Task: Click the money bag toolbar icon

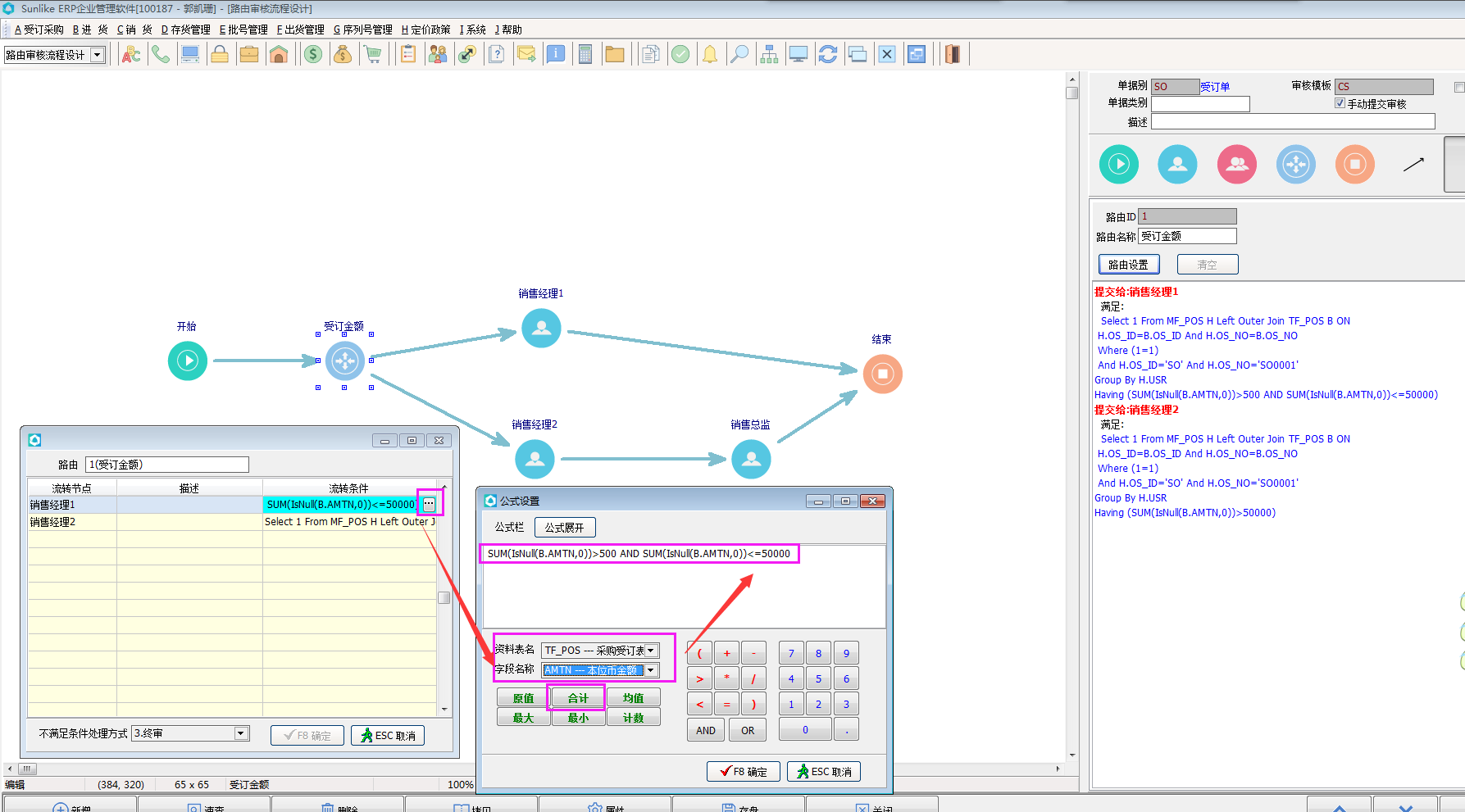Action: point(343,55)
